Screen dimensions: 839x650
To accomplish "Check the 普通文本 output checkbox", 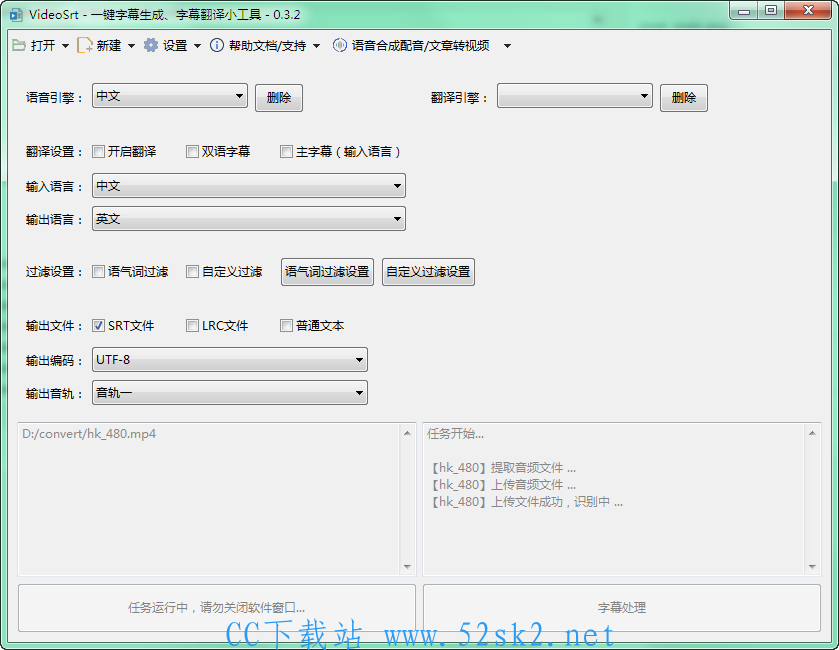I will tap(286, 325).
